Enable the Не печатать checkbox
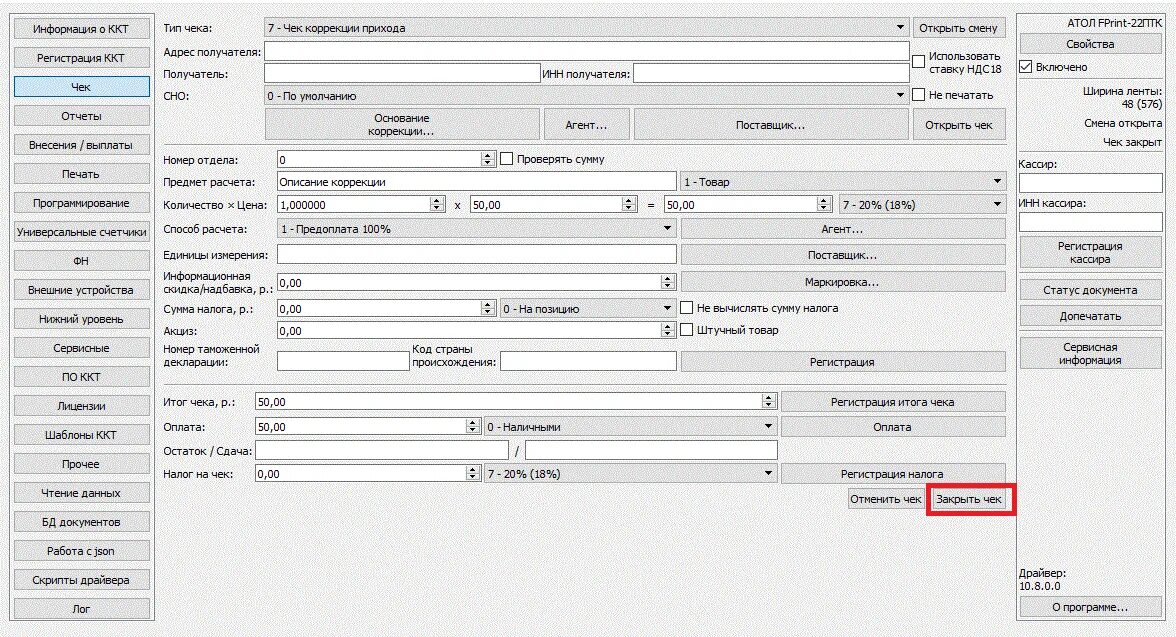Screen dimensions: 1176x637 [918, 95]
